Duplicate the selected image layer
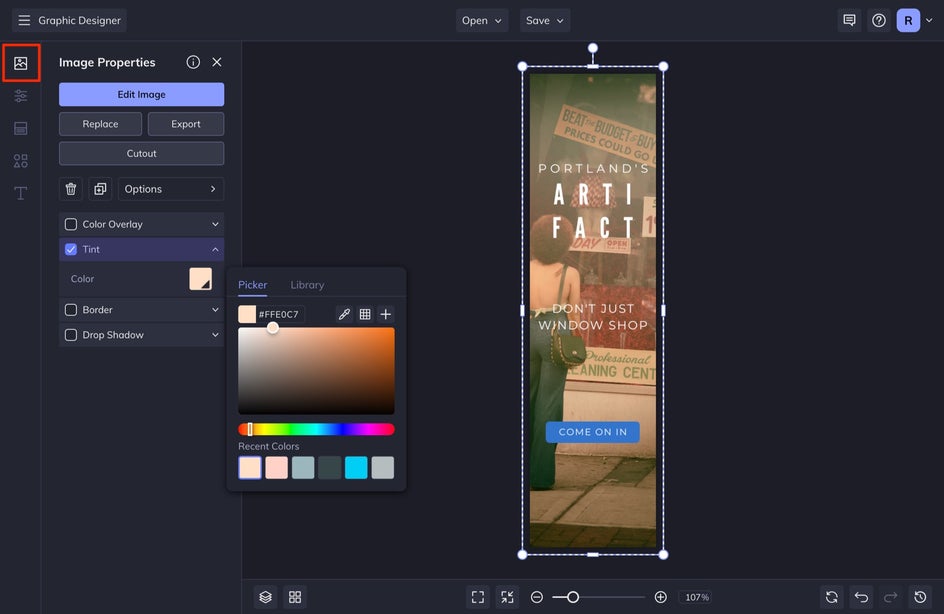Screen dimensions: 944x614 (x=100, y=189)
